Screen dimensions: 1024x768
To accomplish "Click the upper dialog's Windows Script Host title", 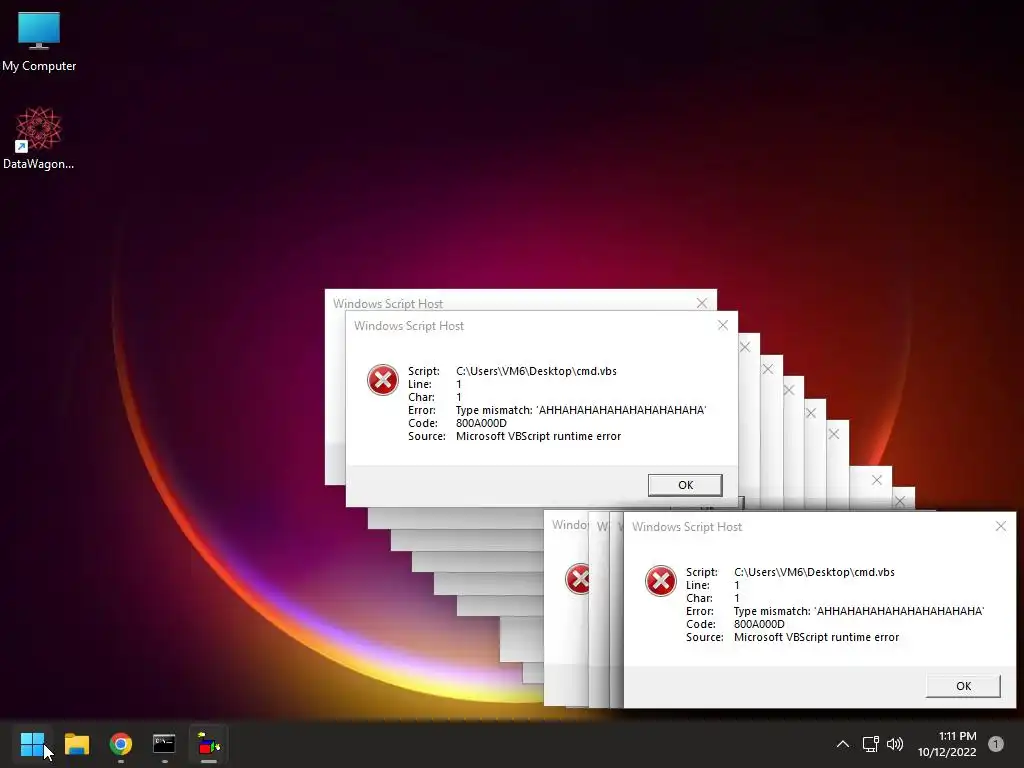I will coord(409,326).
